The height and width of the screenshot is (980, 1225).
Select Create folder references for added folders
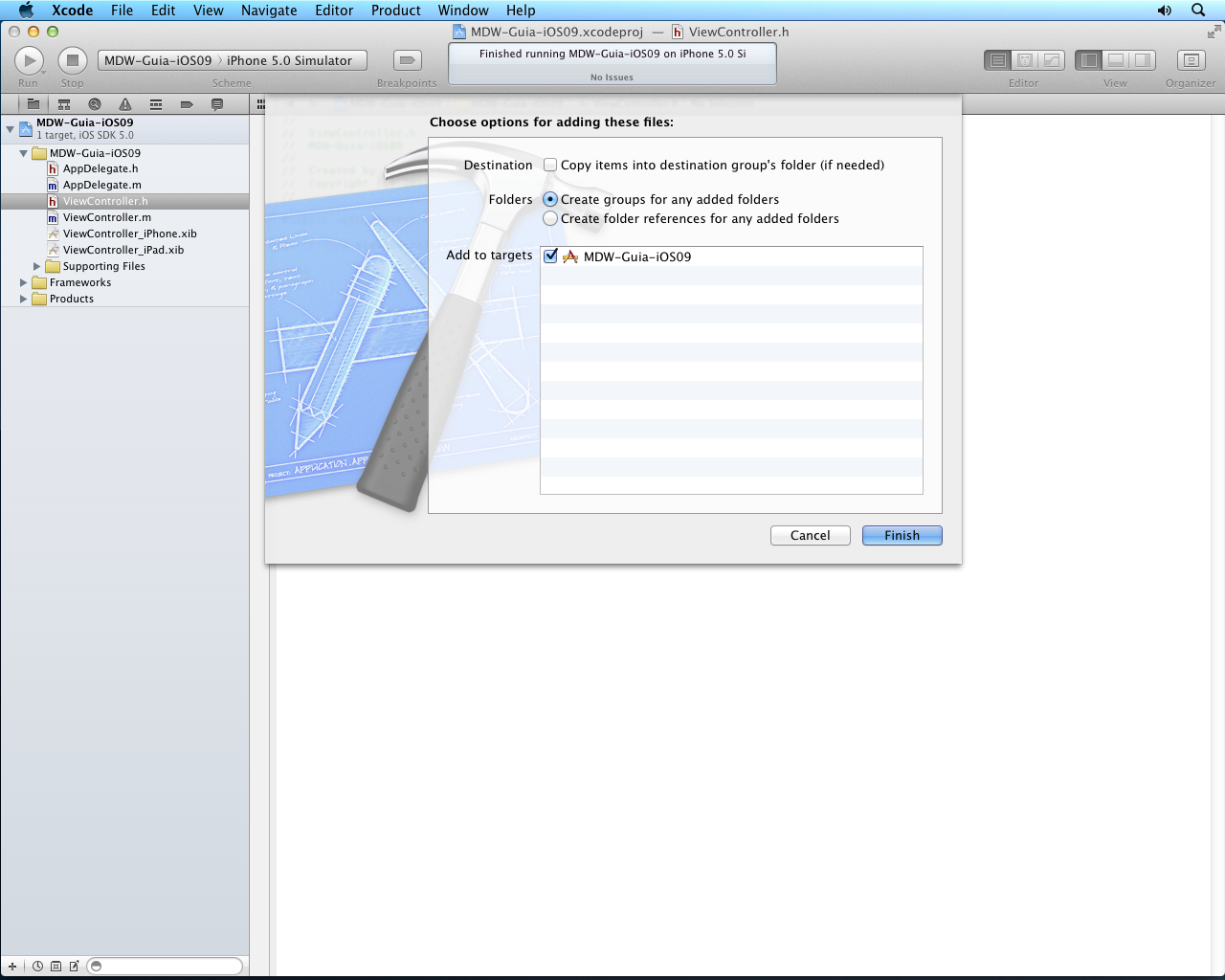coord(550,218)
